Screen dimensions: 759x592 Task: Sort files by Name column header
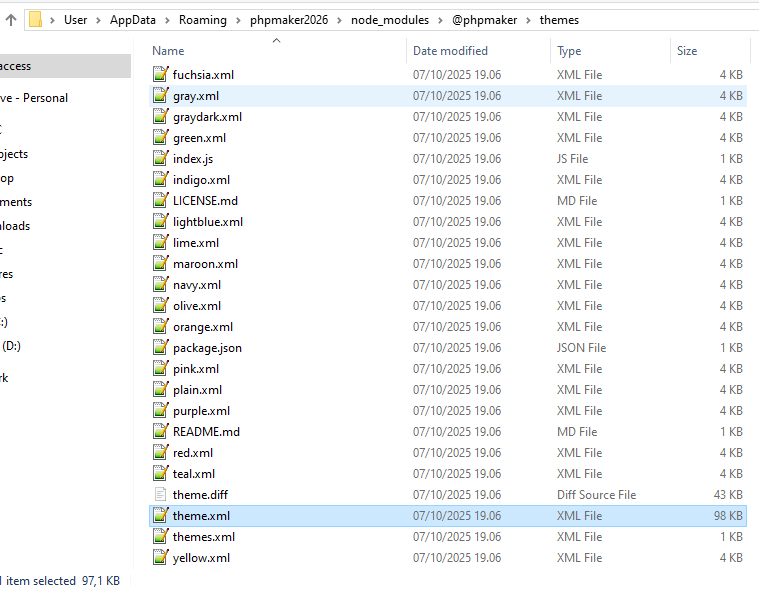[168, 51]
